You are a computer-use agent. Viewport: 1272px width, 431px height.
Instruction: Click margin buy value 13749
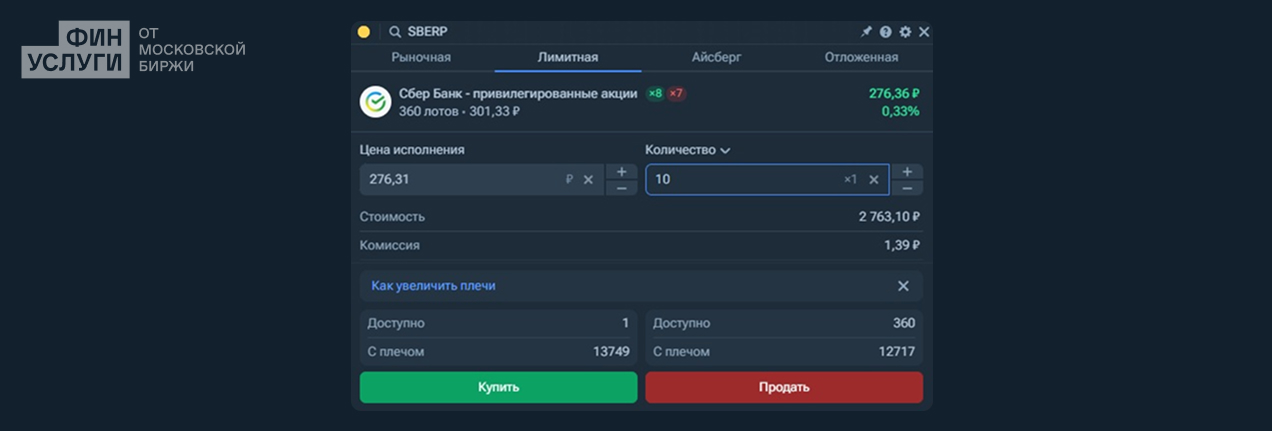point(611,352)
